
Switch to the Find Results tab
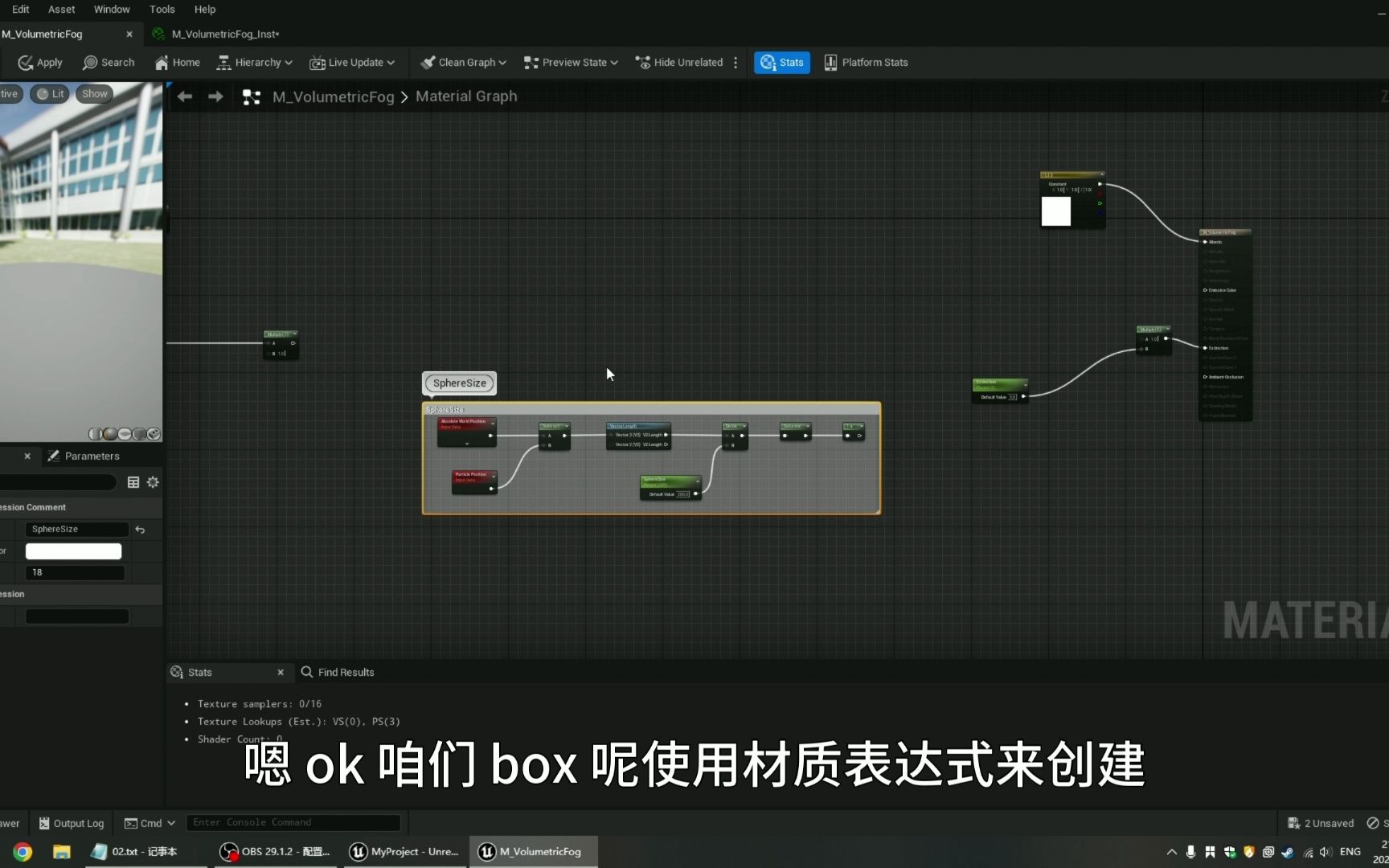(x=346, y=672)
